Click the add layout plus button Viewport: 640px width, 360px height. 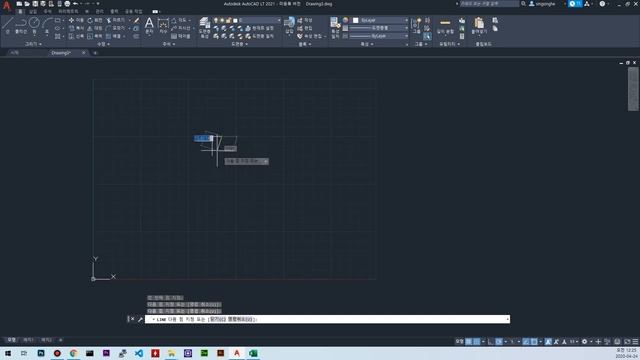click(x=61, y=340)
